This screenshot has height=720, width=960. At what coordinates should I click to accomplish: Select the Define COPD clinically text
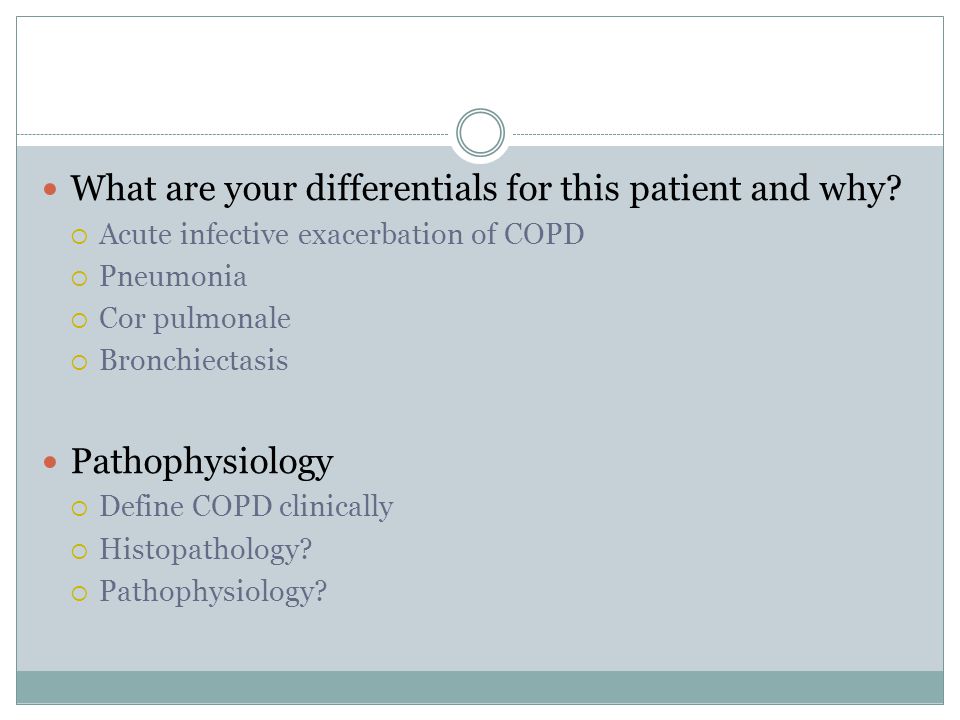tap(246, 507)
